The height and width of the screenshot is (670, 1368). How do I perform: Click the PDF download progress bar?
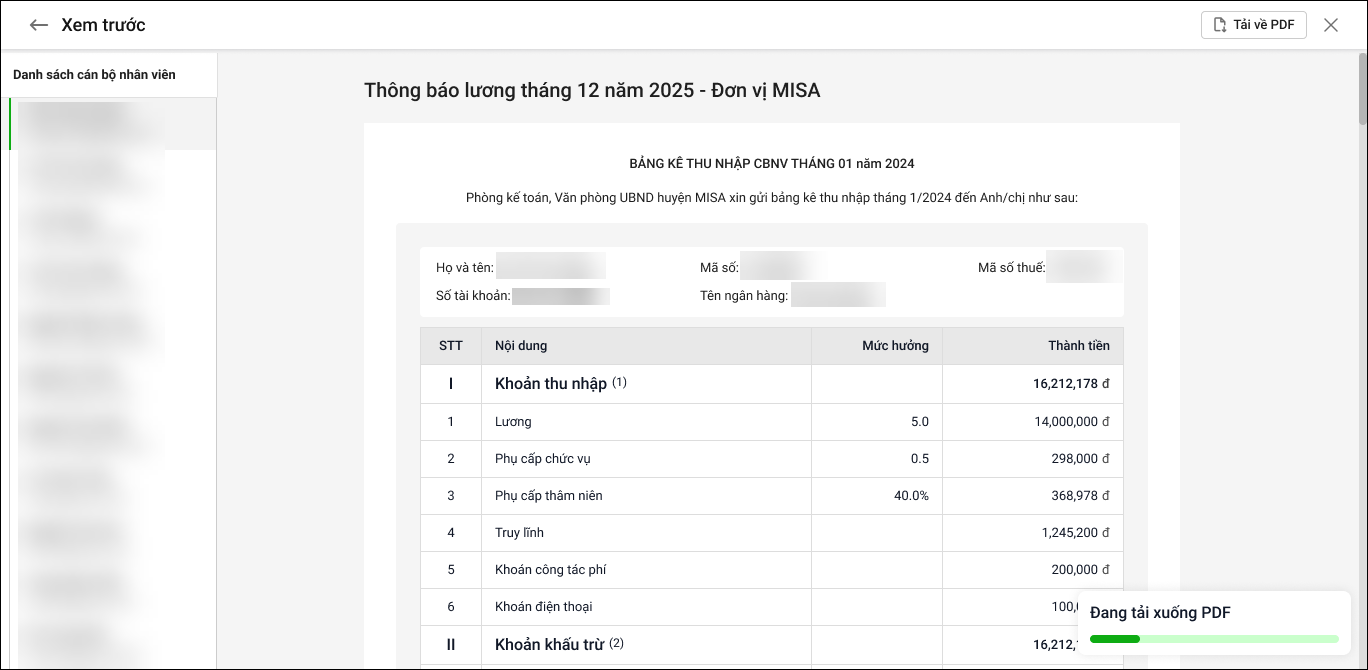[x=1213, y=639]
